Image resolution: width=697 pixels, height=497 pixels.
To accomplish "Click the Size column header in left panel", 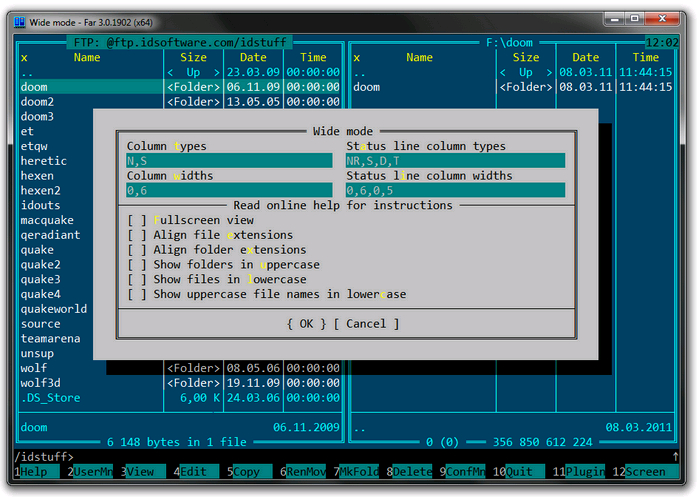I will pyautogui.click(x=194, y=58).
